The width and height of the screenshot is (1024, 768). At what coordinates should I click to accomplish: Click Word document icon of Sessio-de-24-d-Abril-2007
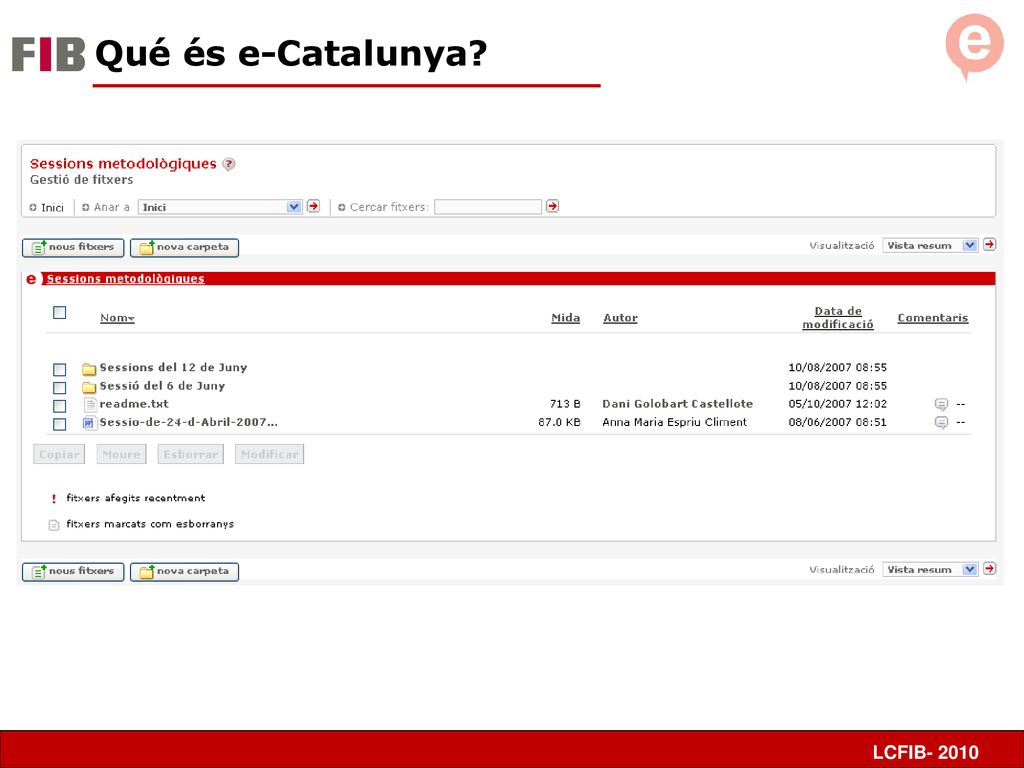(89, 423)
